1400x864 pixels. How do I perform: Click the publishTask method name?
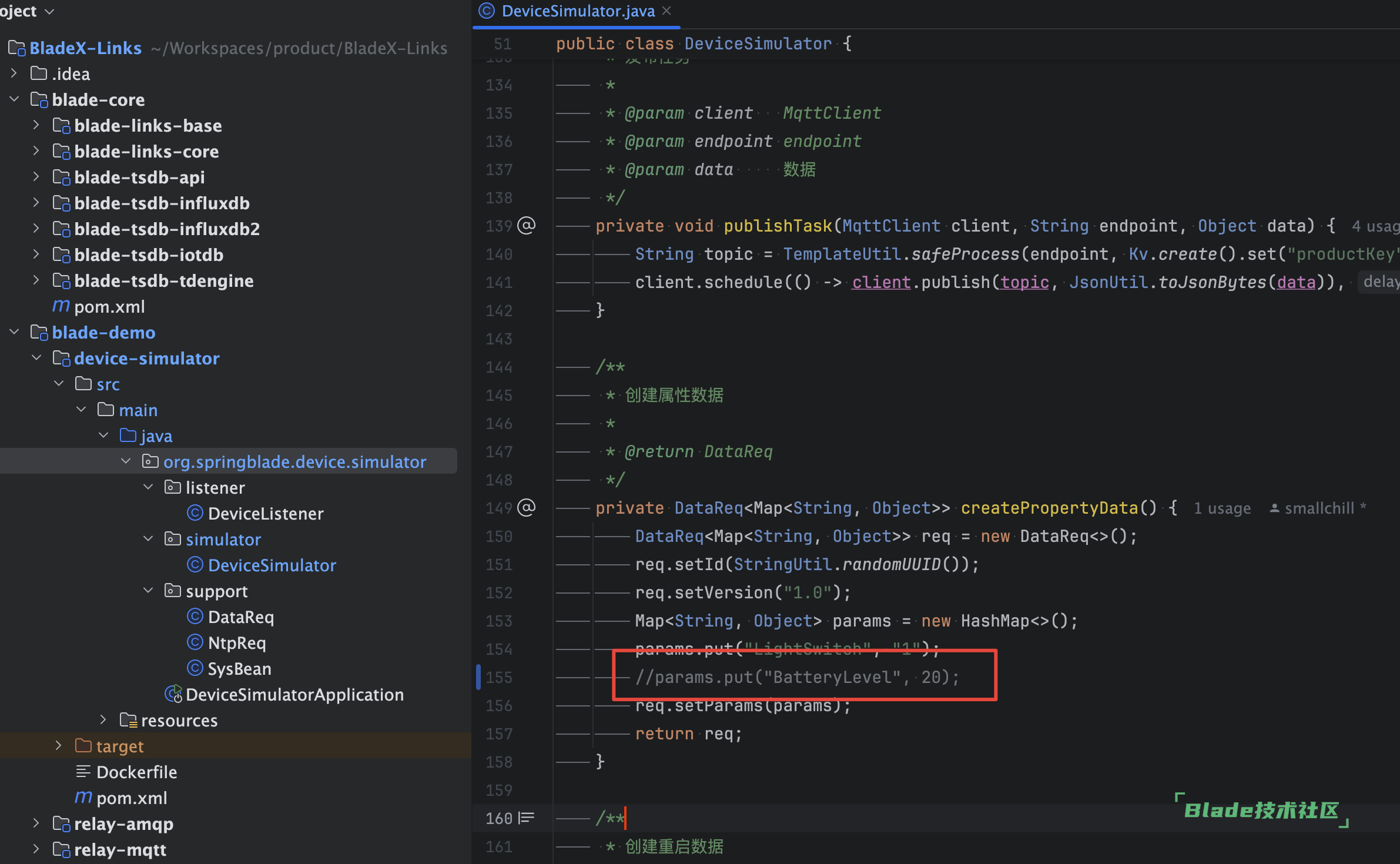[778, 226]
